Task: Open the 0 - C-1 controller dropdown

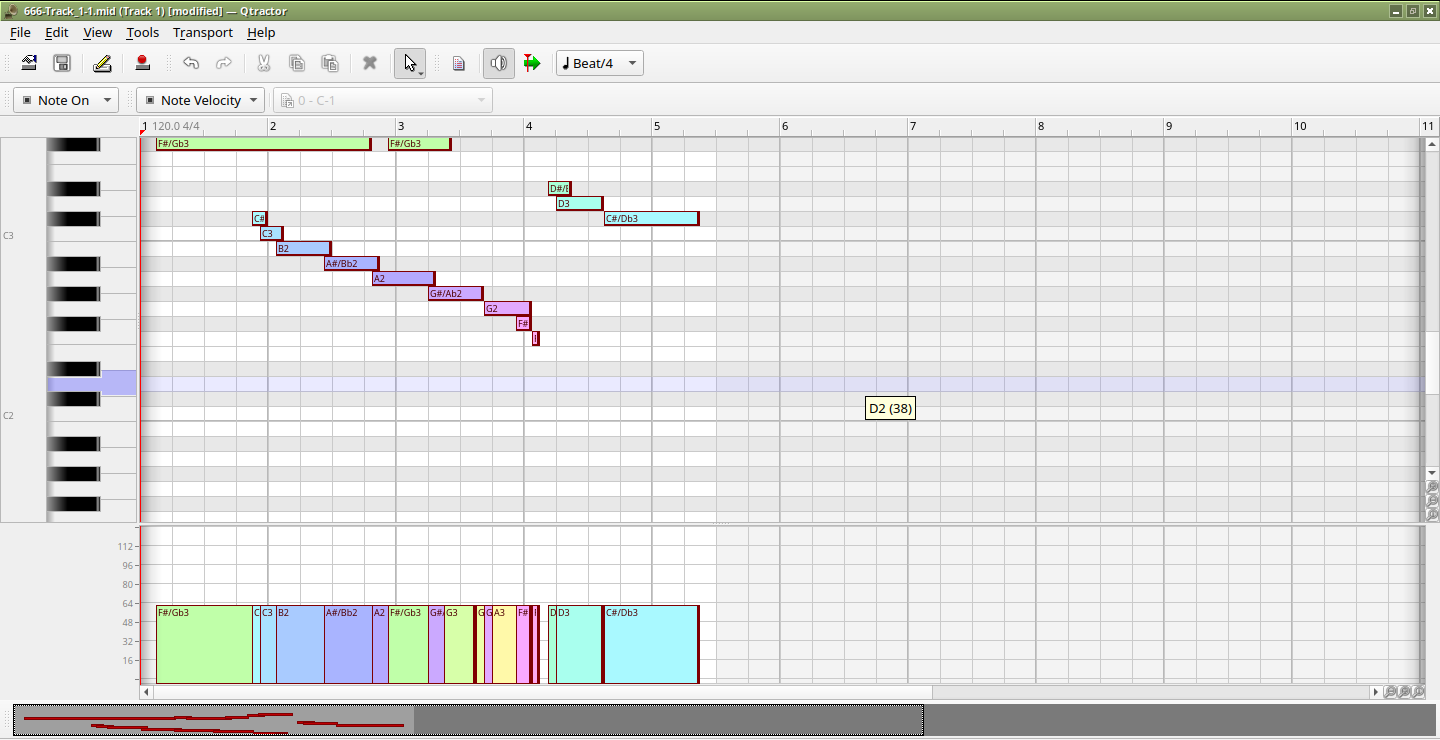Action: click(x=382, y=100)
